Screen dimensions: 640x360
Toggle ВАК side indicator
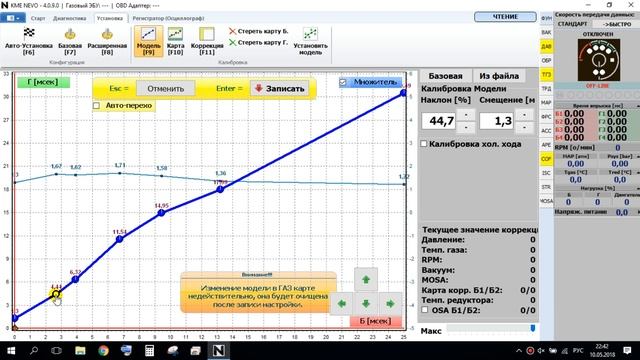click(547, 32)
